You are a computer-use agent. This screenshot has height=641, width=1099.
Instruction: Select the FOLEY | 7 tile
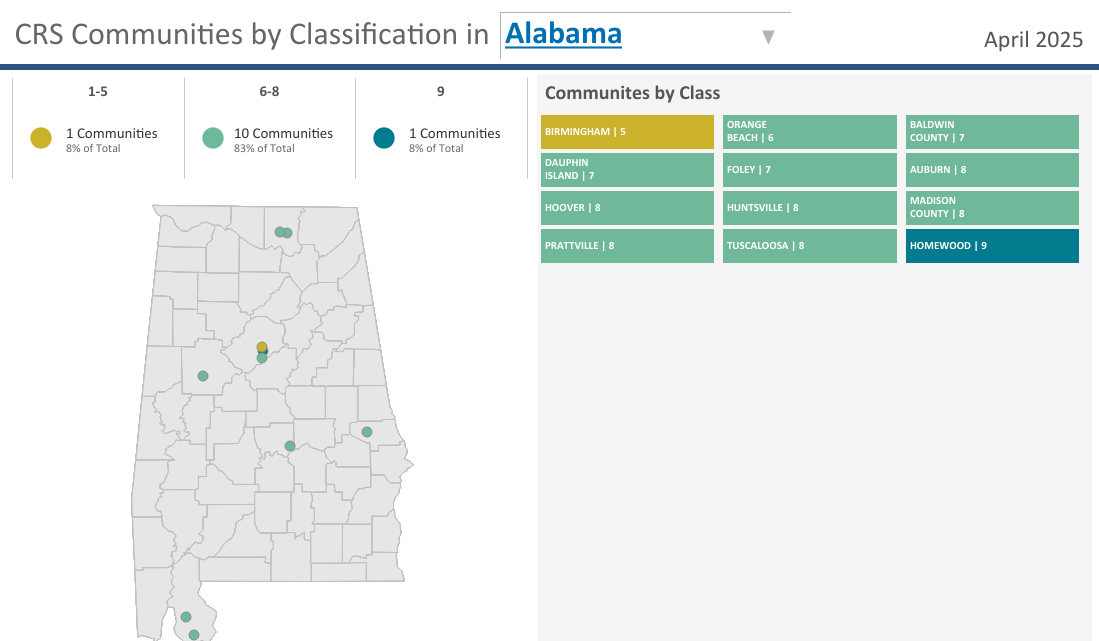tap(810, 170)
